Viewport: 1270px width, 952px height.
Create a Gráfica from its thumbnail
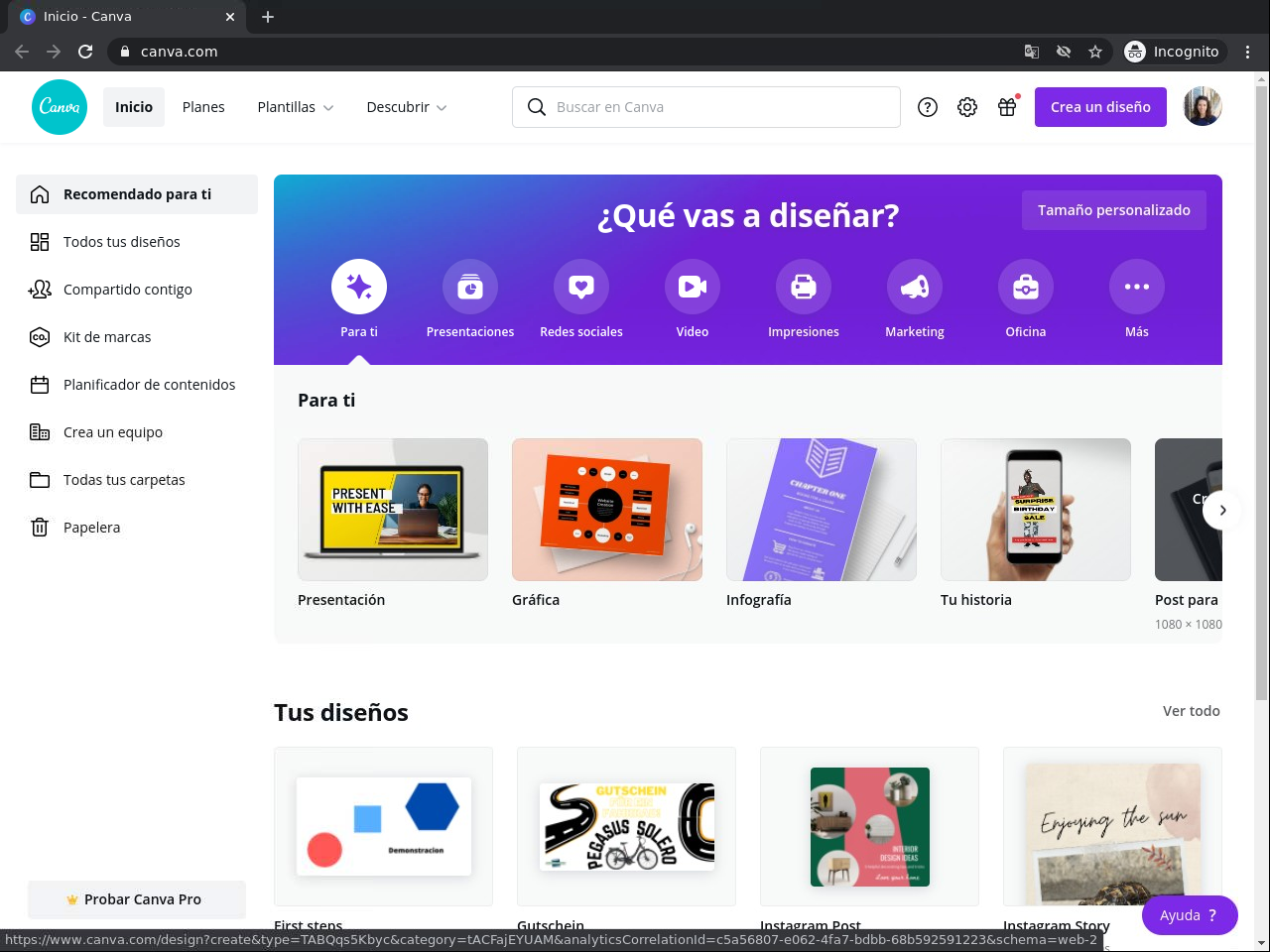[607, 510]
